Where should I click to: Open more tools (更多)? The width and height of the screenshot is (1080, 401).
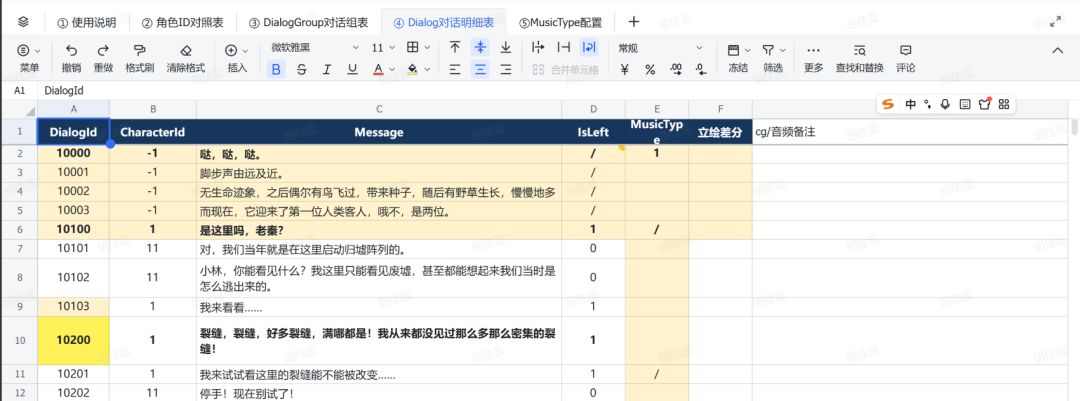tap(813, 57)
